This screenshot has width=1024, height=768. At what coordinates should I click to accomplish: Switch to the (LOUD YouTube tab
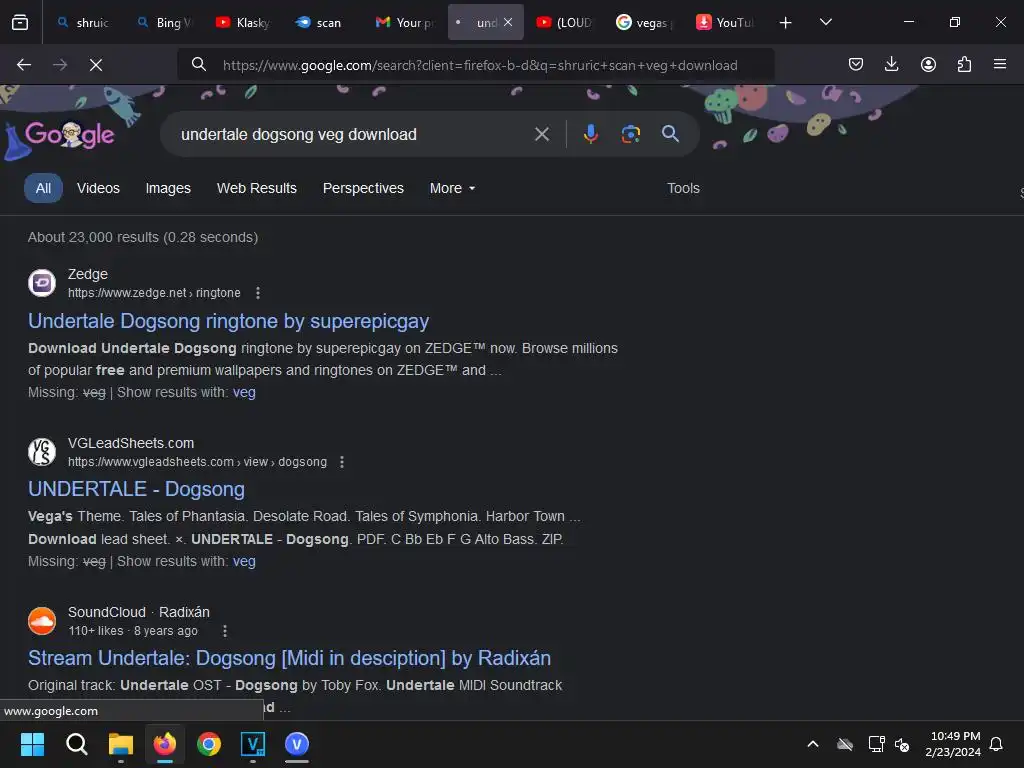pos(564,23)
